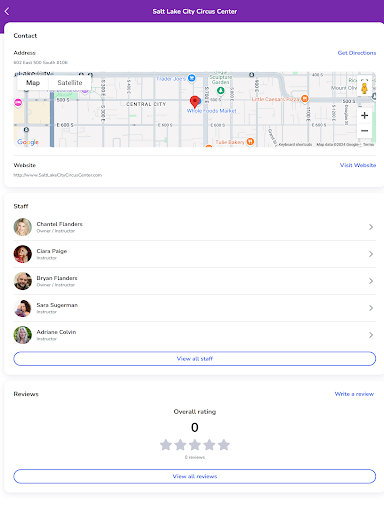Select Bryan Flanders name text

click(x=57, y=278)
